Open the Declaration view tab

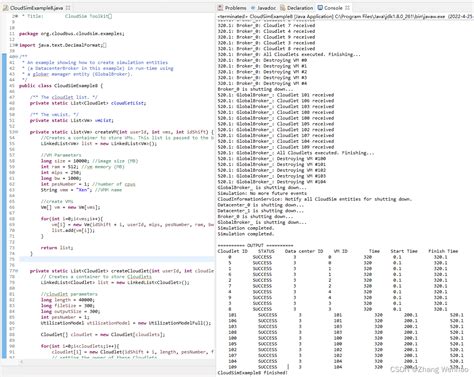coord(296,8)
